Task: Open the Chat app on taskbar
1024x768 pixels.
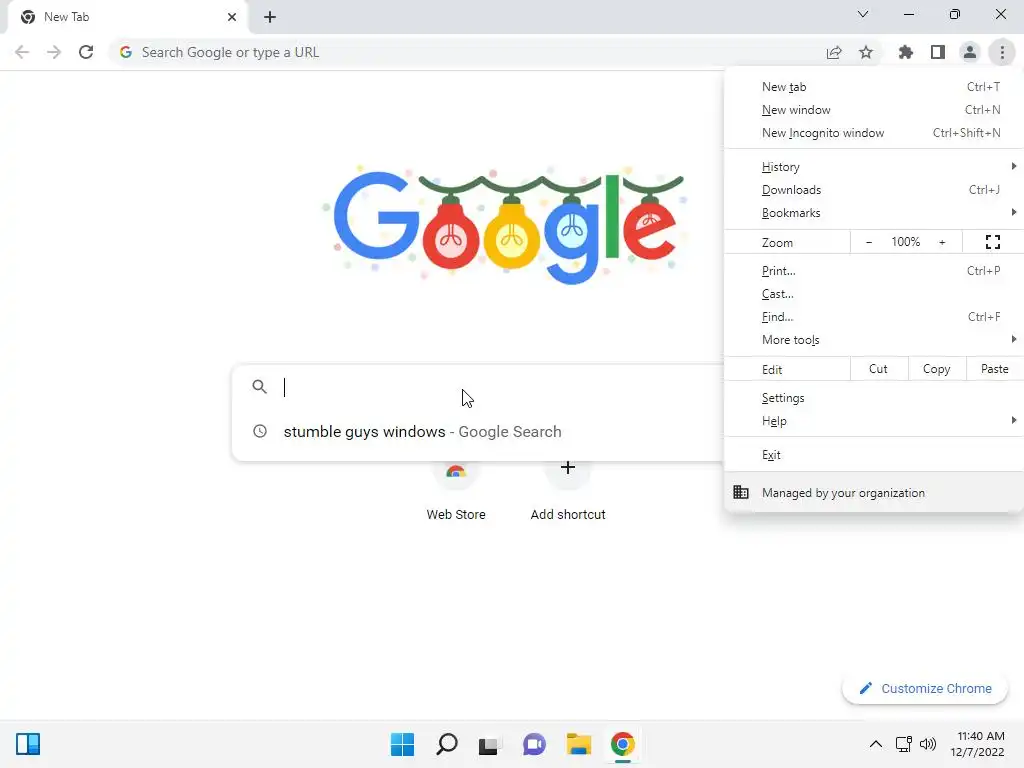Action: [534, 744]
